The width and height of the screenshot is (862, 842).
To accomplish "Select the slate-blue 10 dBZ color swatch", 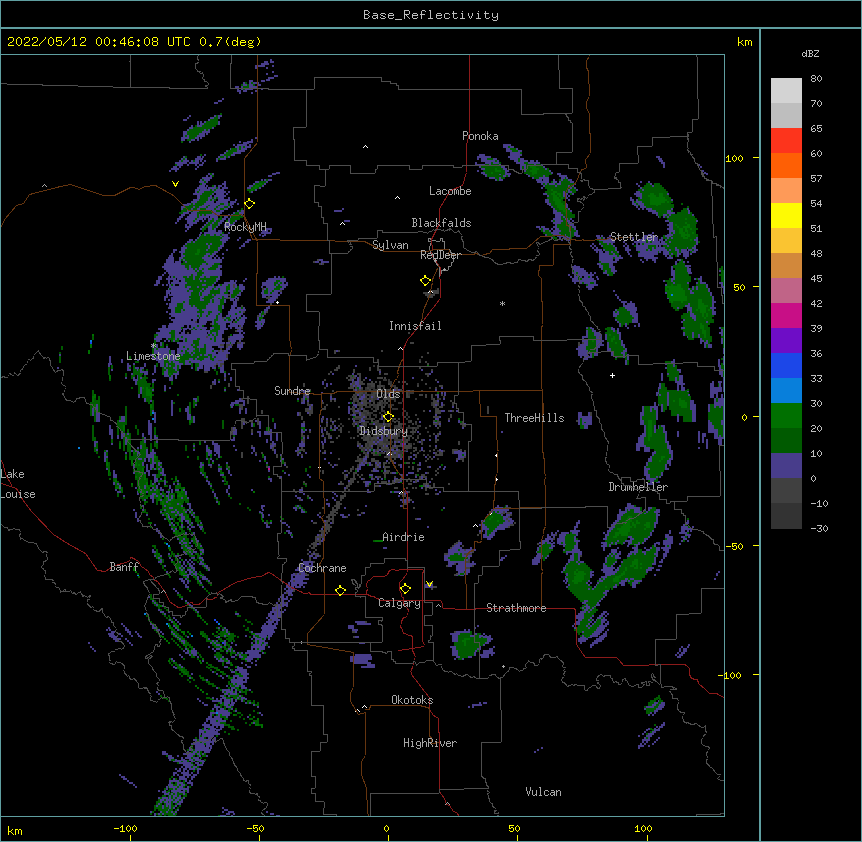I will point(786,466).
